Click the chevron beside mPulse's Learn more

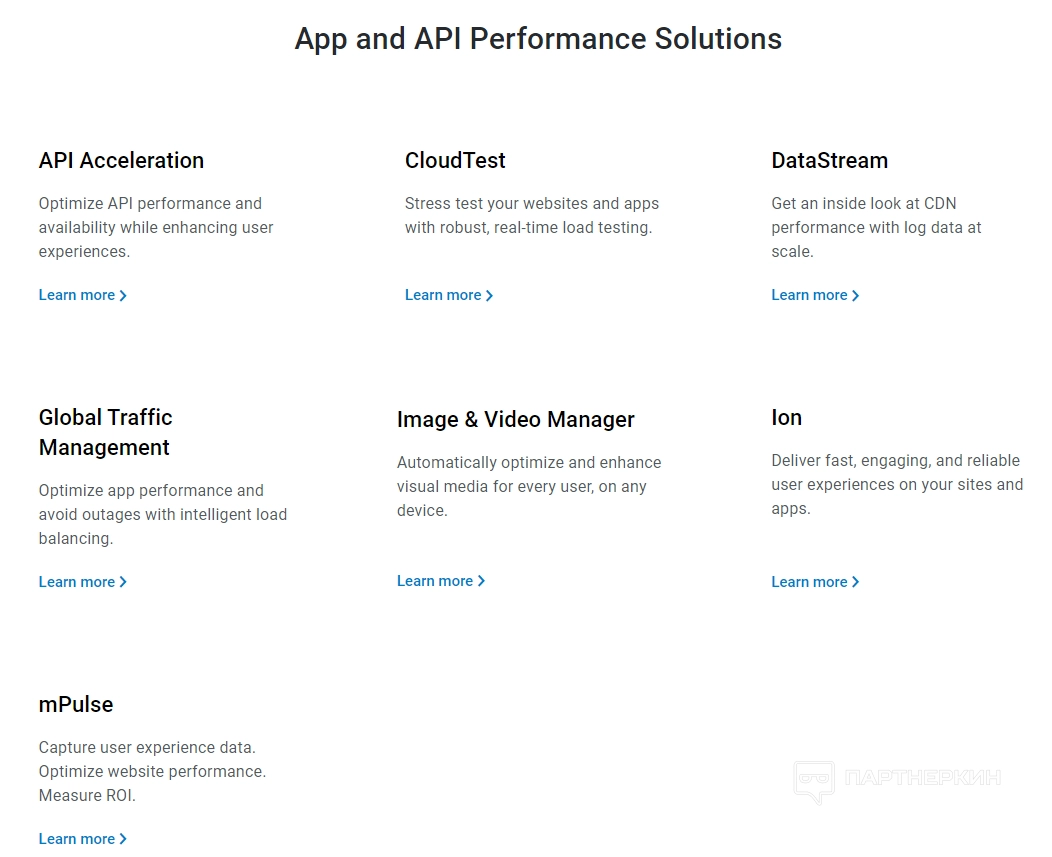(123, 839)
